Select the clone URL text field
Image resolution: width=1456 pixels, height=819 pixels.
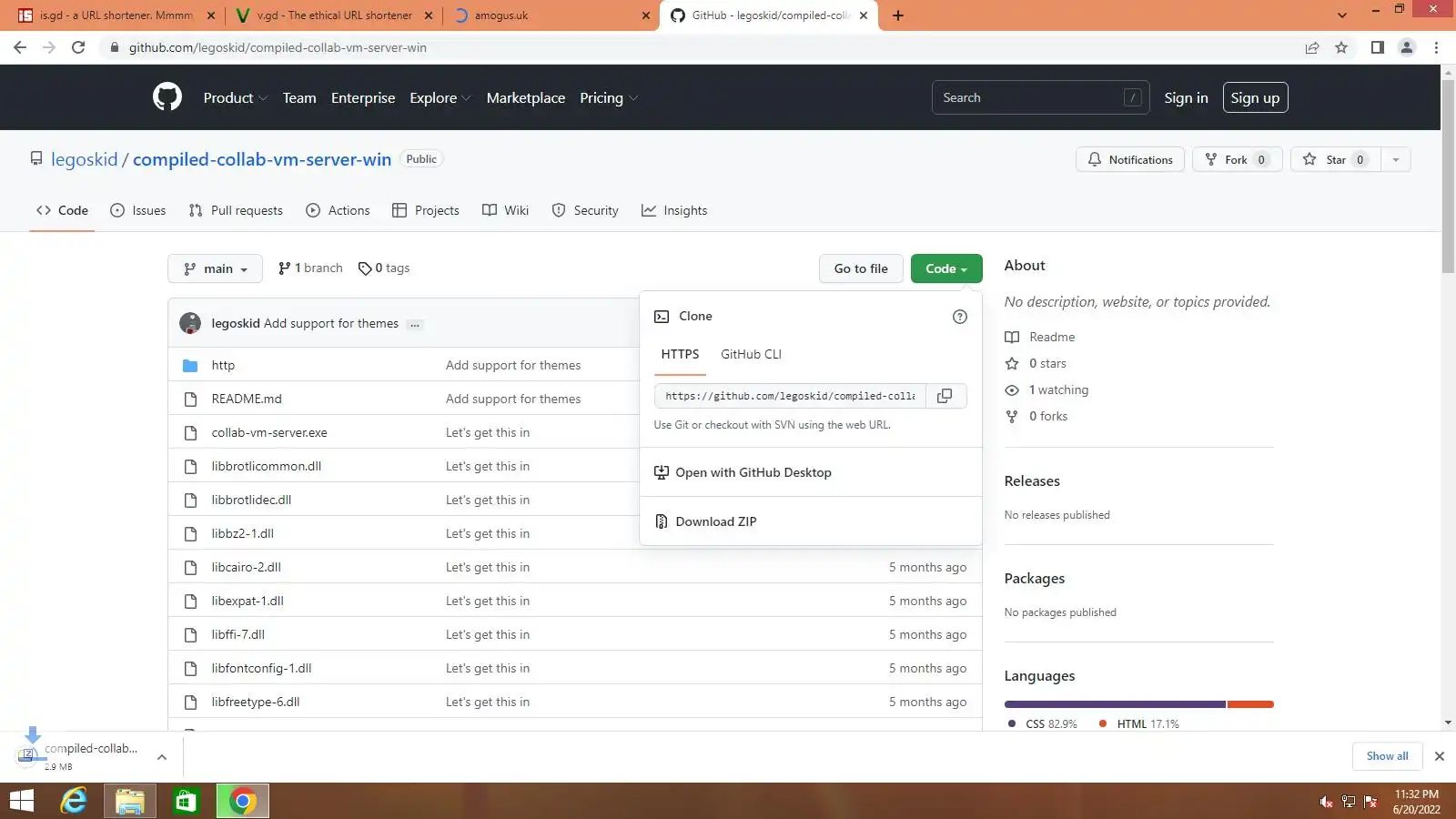pos(790,396)
